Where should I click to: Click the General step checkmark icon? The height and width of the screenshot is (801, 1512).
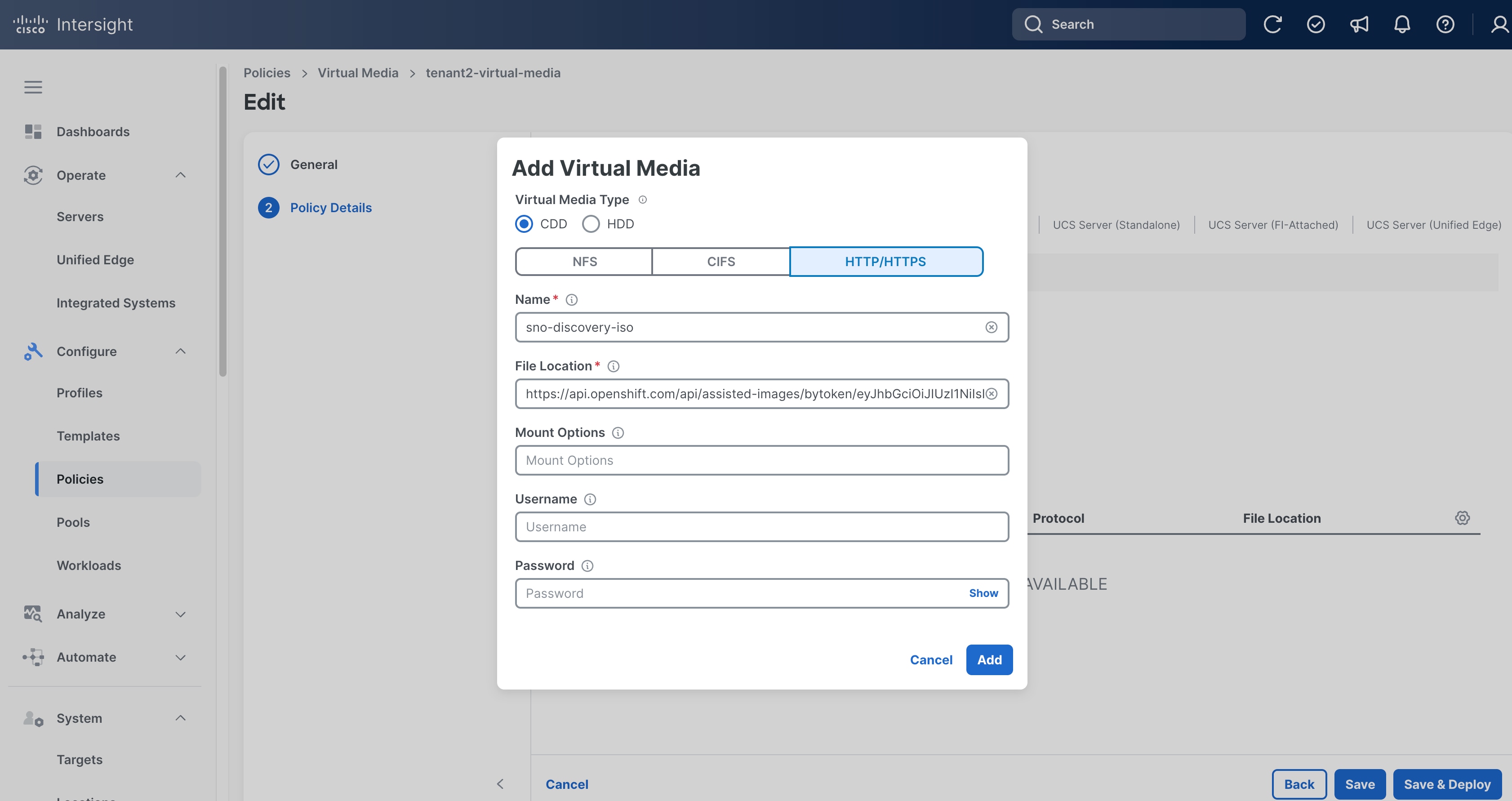pyautogui.click(x=268, y=165)
